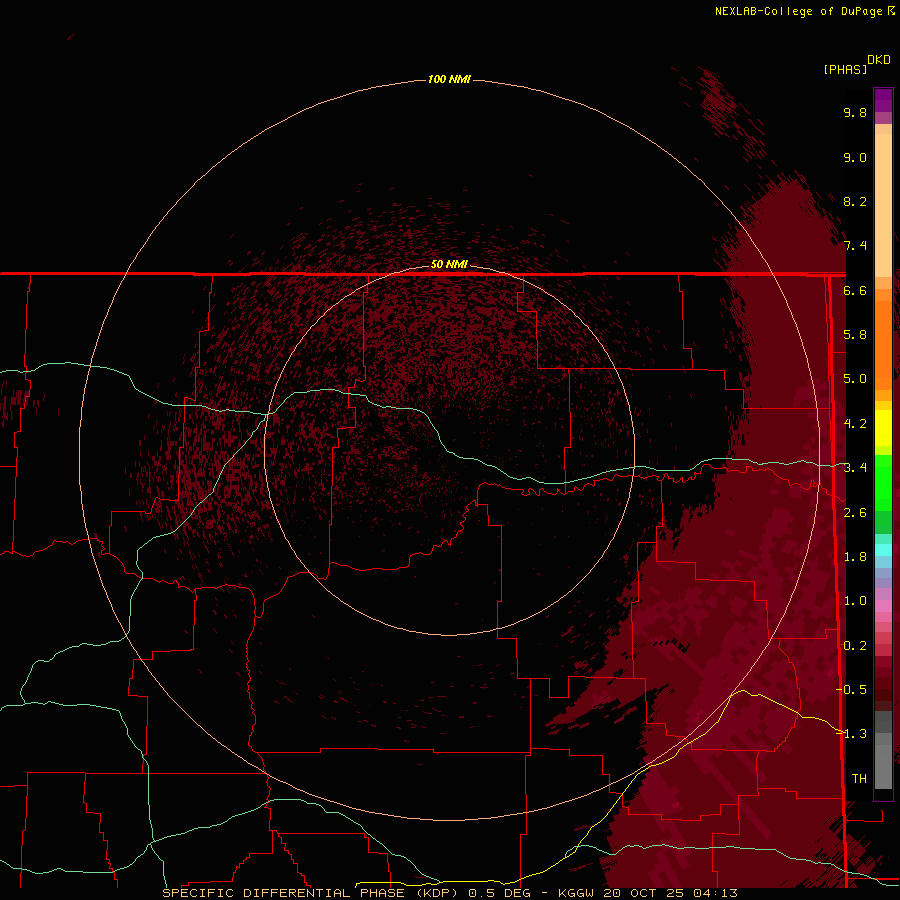Click the '100 NMI' range ring label
900x900 pixels.
pos(449,79)
